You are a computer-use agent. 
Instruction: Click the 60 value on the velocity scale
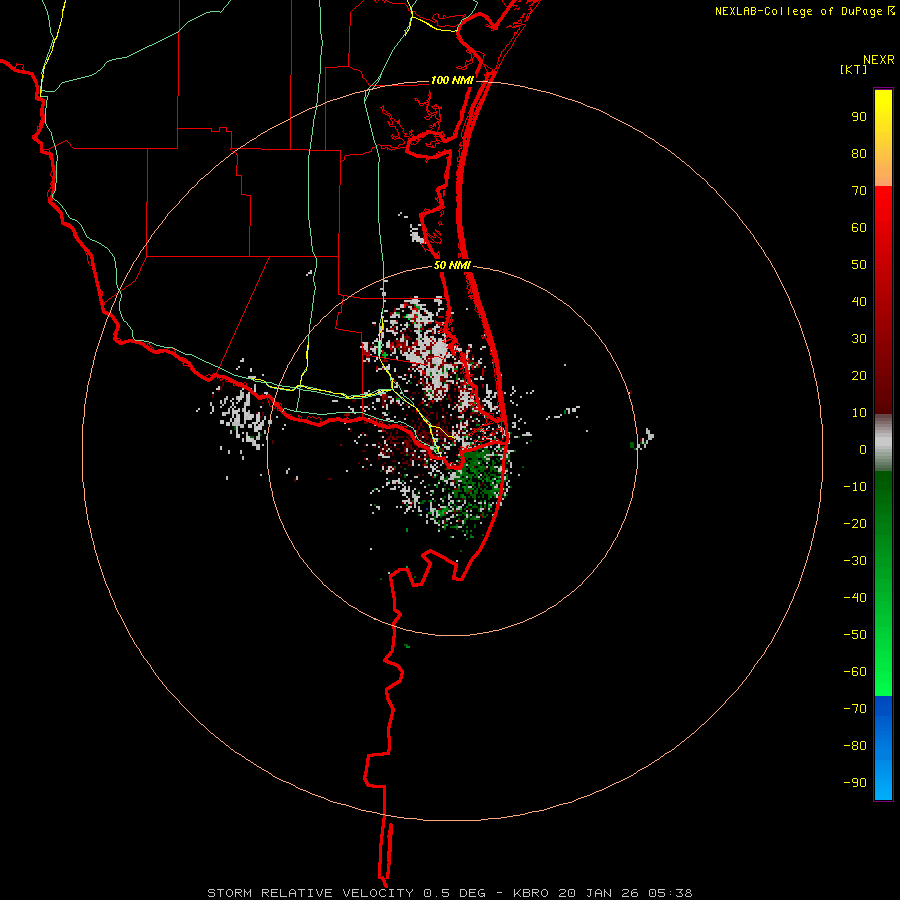tap(859, 227)
